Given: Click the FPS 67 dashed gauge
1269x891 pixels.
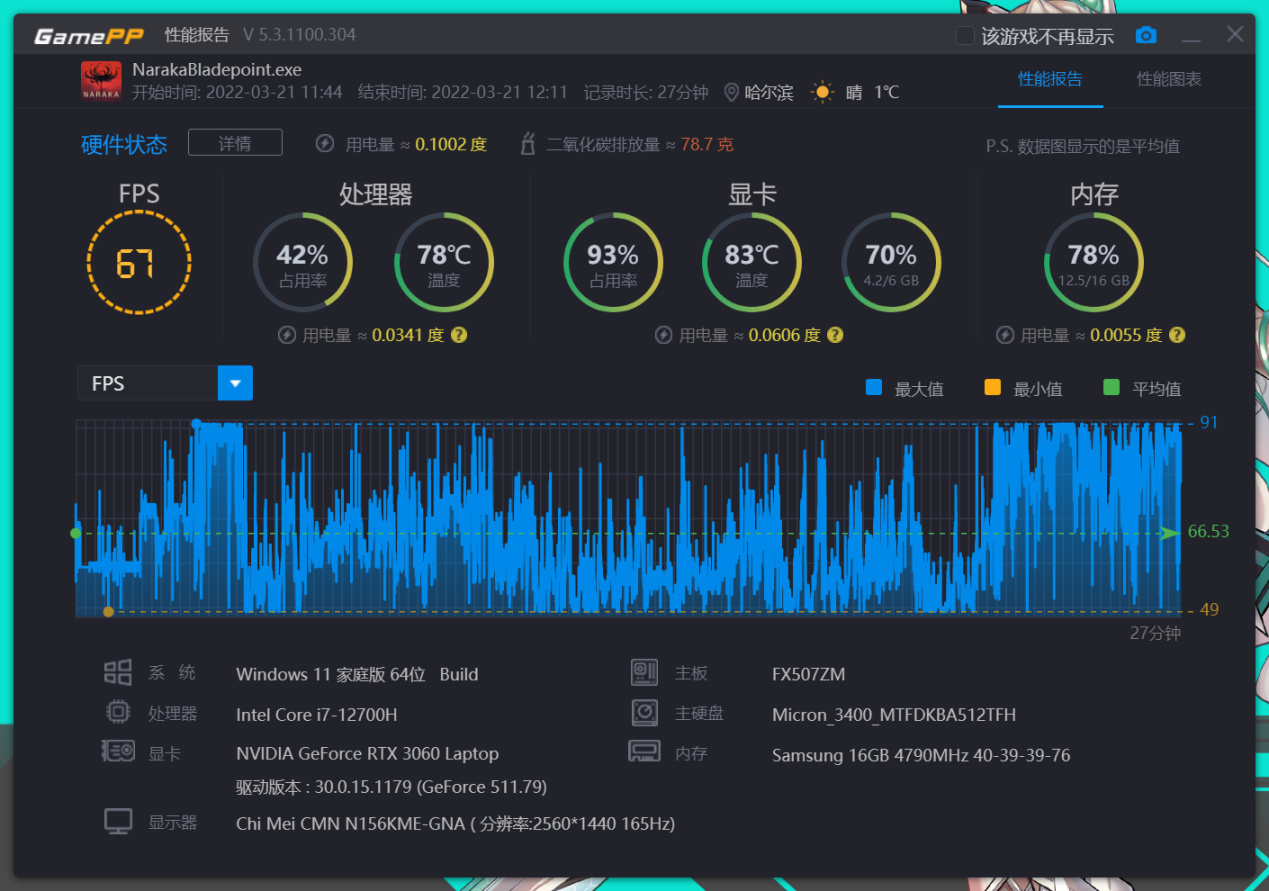Looking at the screenshot, I should (x=139, y=264).
